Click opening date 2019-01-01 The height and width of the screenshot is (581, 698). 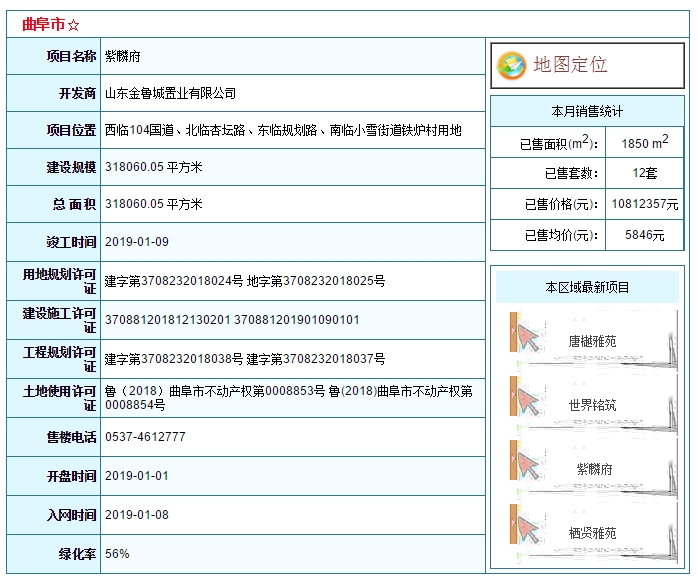pos(137,476)
